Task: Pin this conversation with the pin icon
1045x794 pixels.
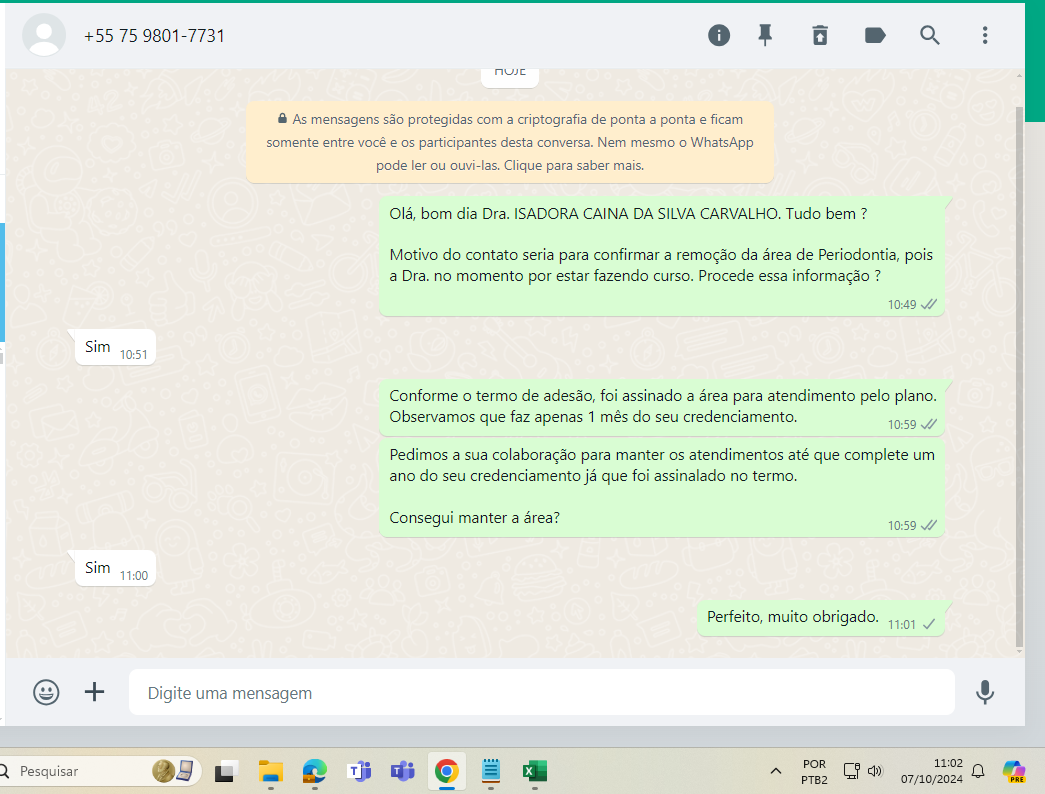Action: click(765, 35)
